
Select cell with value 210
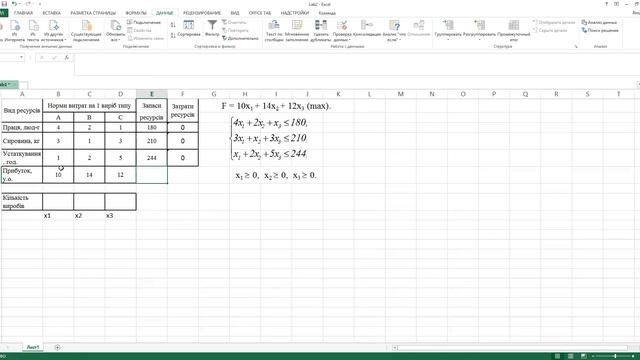(x=151, y=141)
